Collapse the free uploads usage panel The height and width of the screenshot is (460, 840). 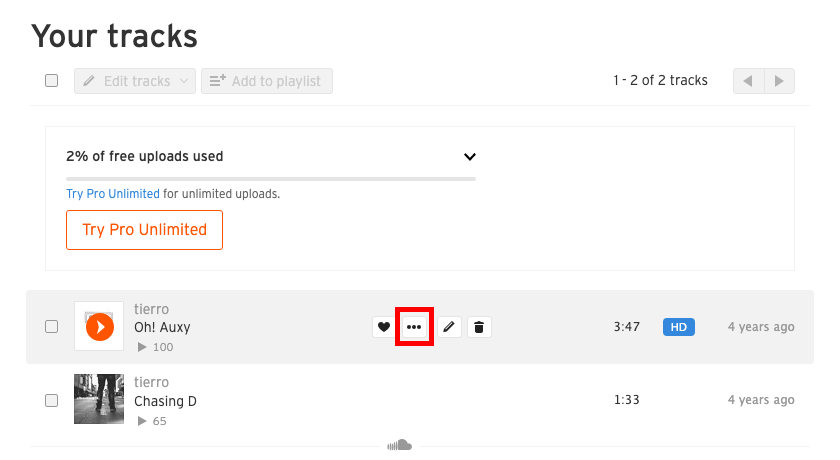[470, 157]
